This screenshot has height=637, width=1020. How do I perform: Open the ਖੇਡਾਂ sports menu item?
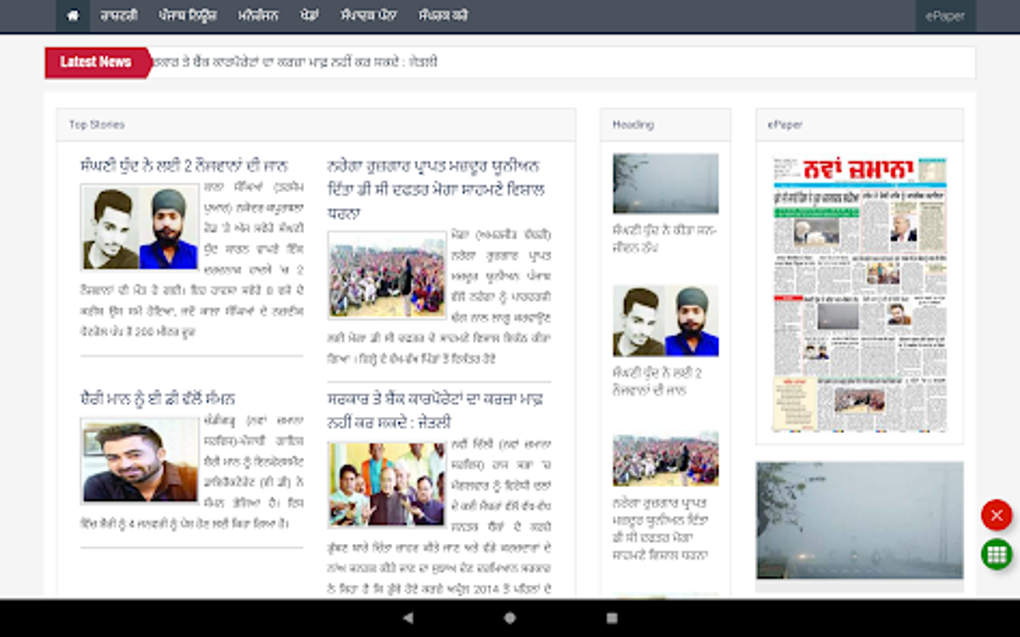coord(310,16)
